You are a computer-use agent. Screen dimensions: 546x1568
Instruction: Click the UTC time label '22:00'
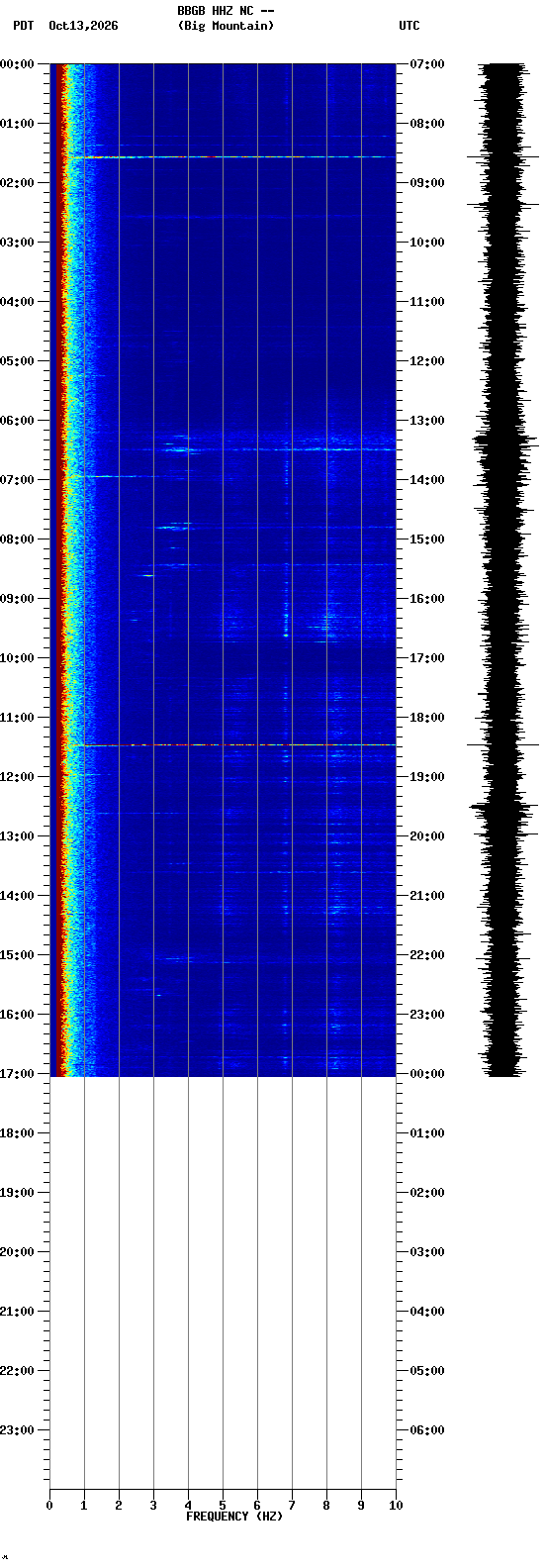[x=427, y=955]
